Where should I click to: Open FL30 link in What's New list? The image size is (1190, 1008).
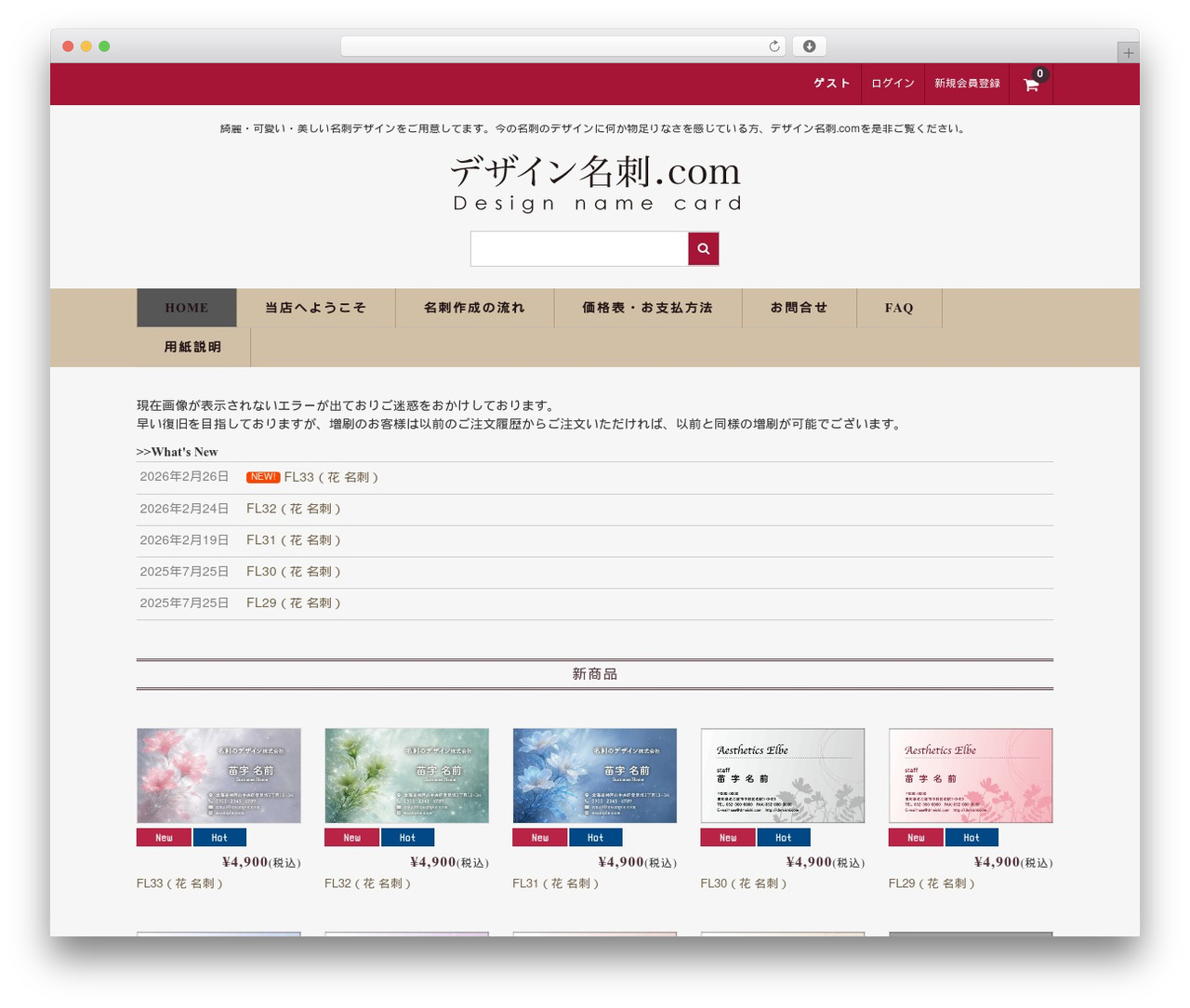(x=294, y=572)
